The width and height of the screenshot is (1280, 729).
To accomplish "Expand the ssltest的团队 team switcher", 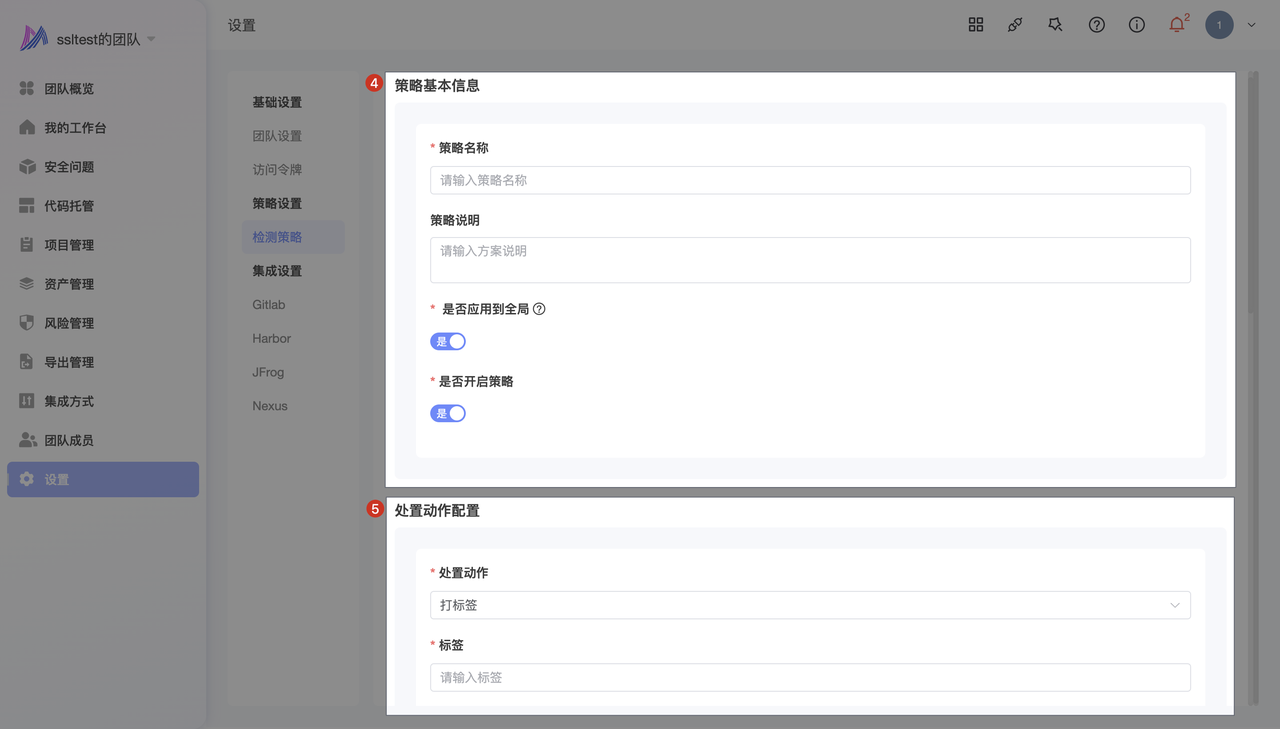I will tap(151, 39).
